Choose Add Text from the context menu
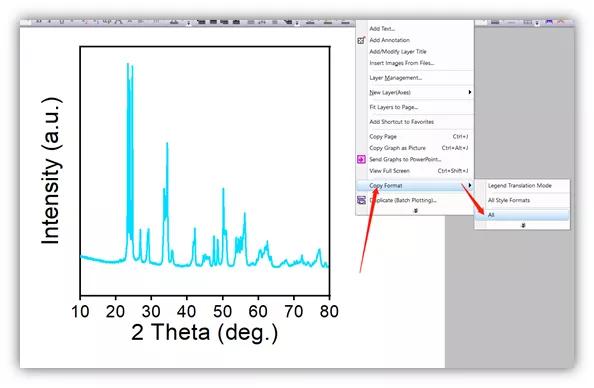Image resolution: width=594 pixels, height=388 pixels. point(382,29)
